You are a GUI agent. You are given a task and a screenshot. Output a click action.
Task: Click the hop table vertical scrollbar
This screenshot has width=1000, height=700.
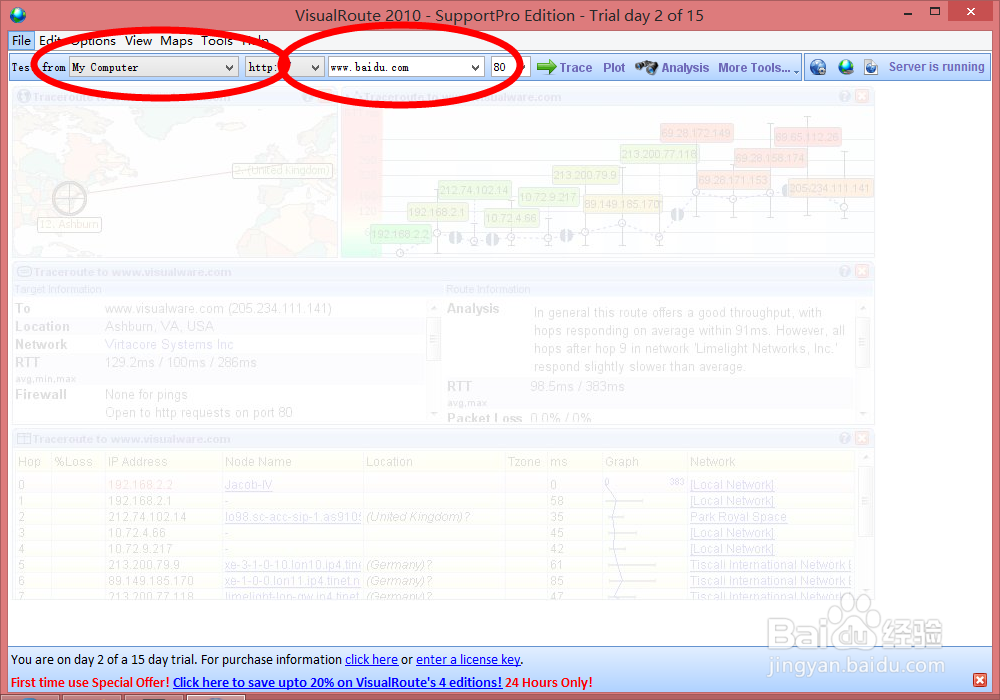(865, 500)
